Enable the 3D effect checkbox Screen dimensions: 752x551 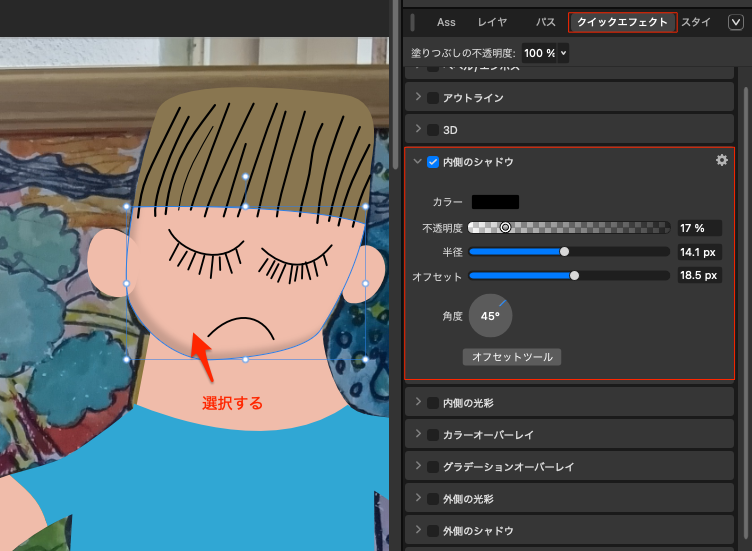(433, 130)
